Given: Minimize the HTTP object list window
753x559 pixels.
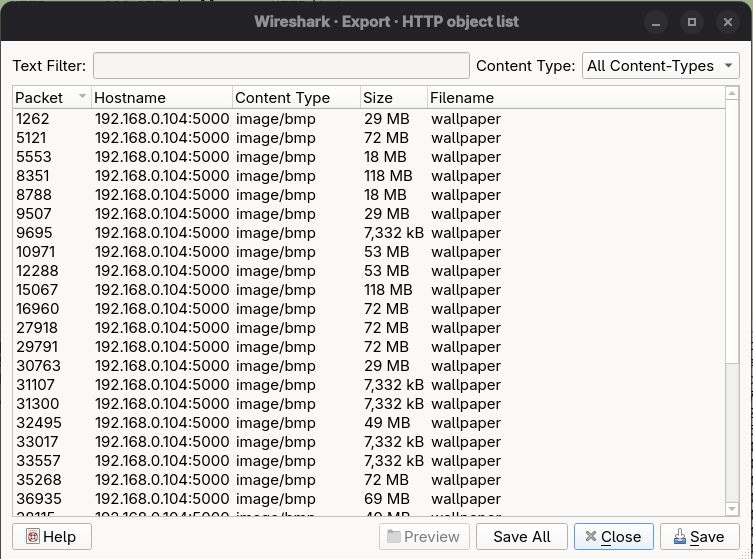Looking at the screenshot, I should tap(655, 21).
